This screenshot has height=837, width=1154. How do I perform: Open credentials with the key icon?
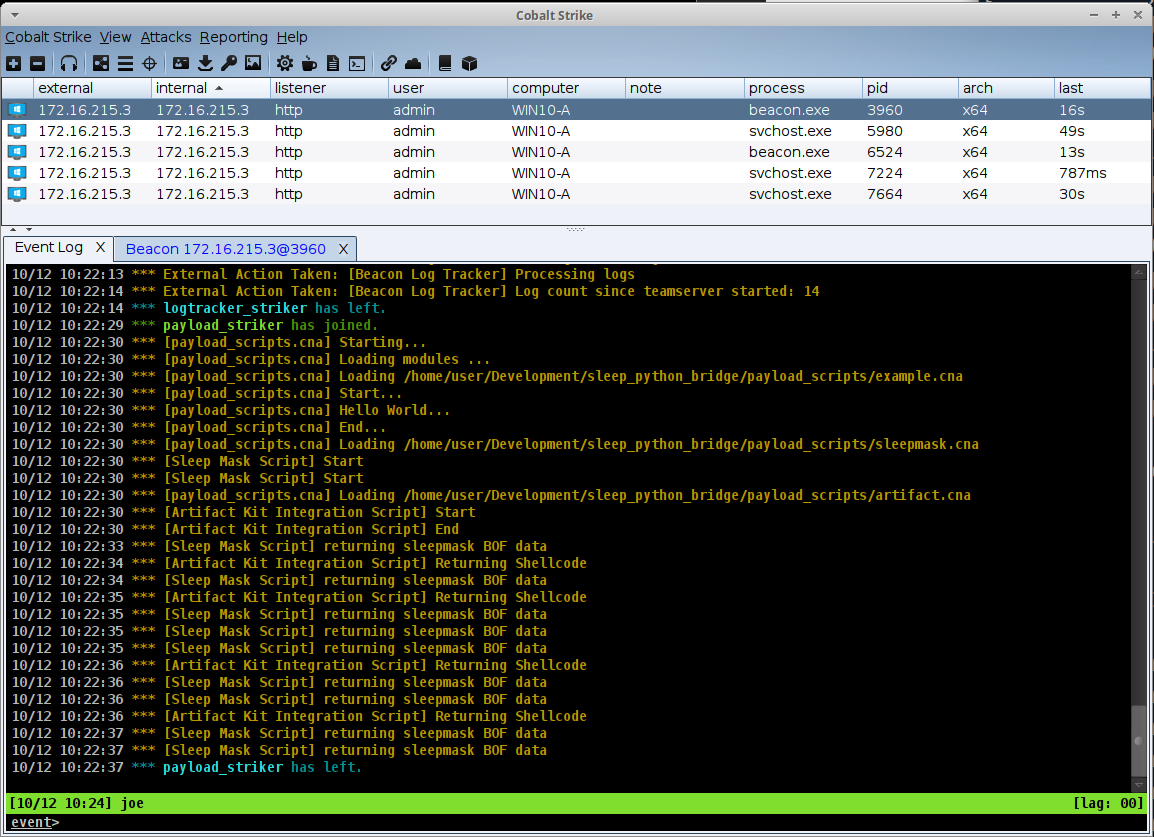229,63
